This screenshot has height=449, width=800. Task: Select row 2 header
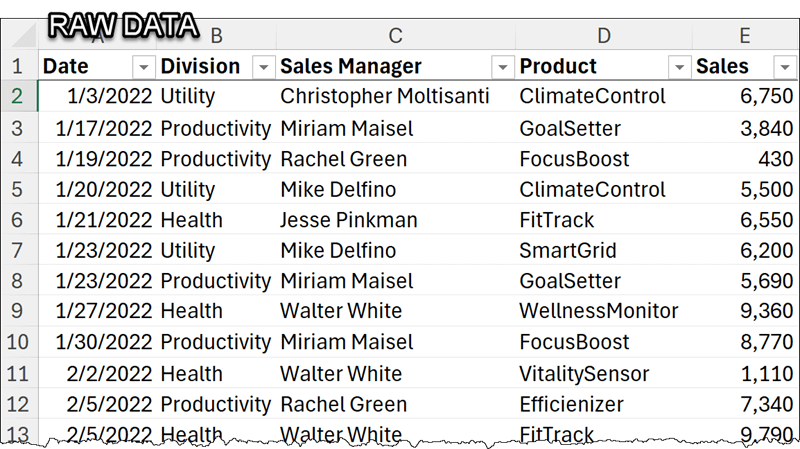click(19, 96)
